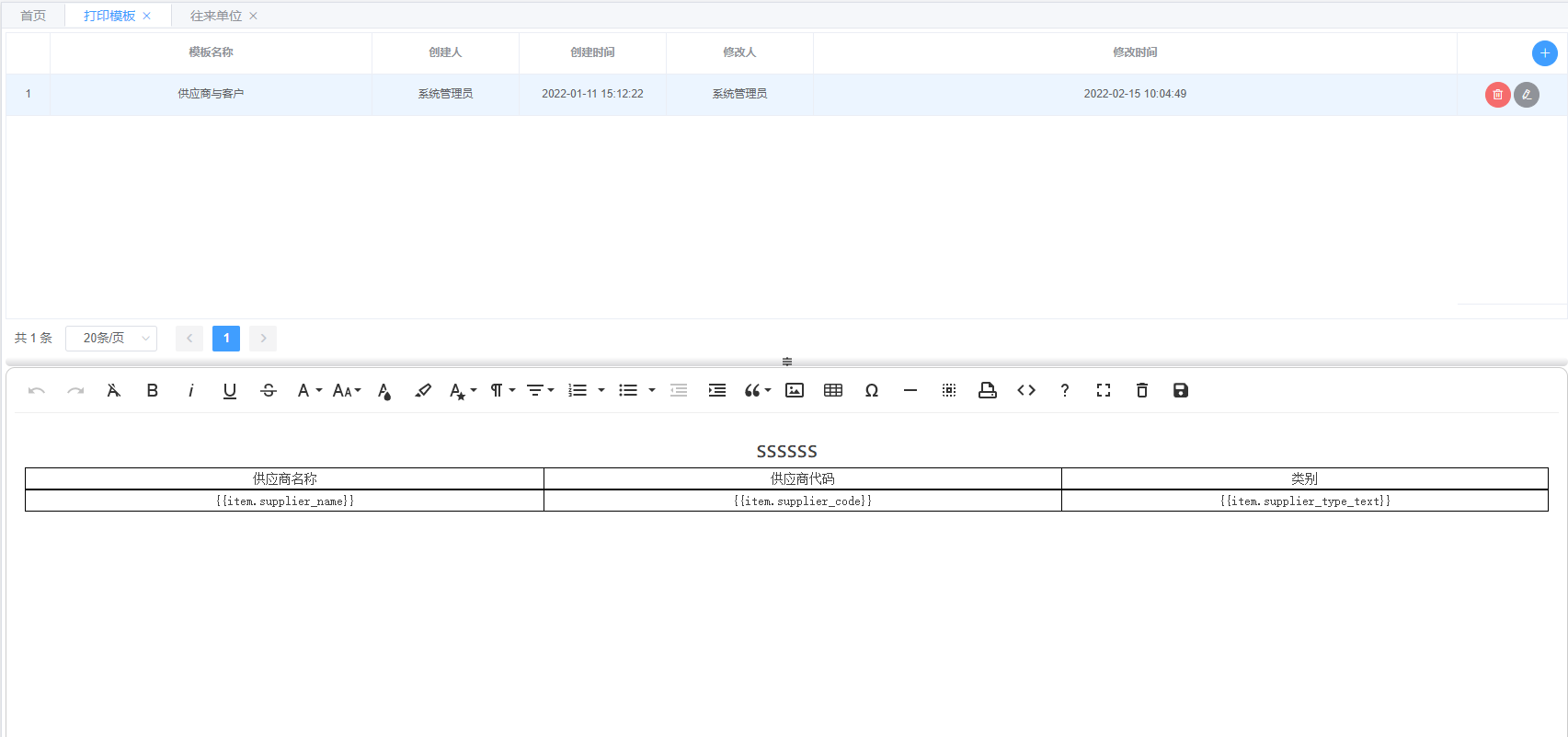The width and height of the screenshot is (1568, 737).
Task: Open the inline style dropdown
Action: coord(463,391)
